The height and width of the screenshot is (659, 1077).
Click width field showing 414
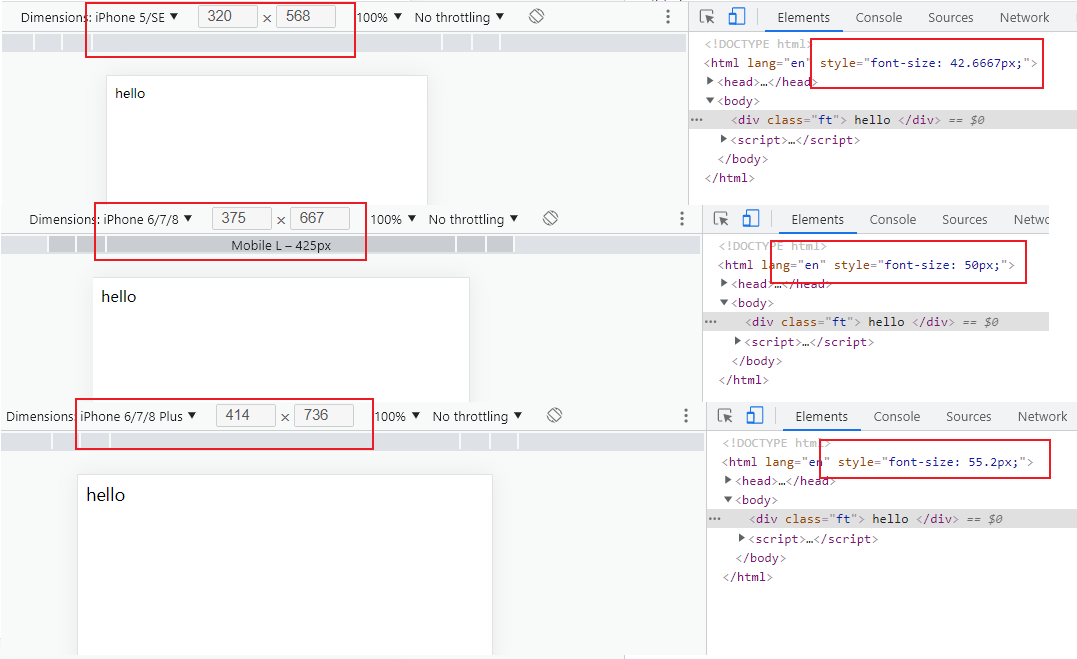246,415
